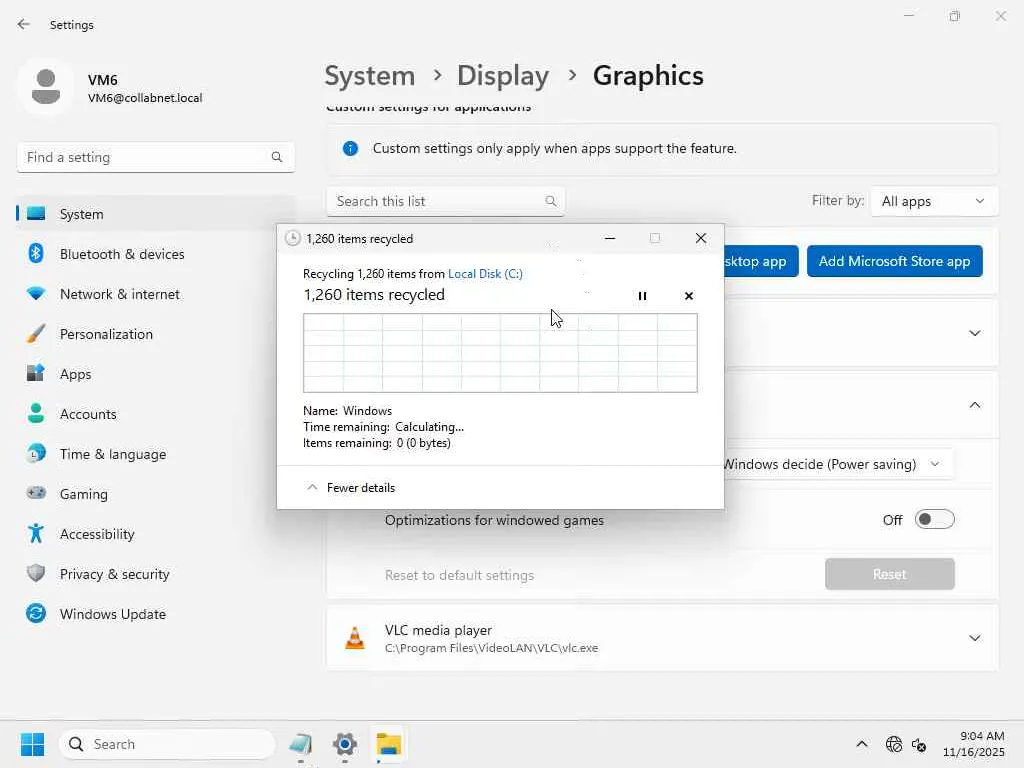Image resolution: width=1024 pixels, height=768 pixels.
Task: Open the first pinned taskbar app icon
Action: coord(300,744)
